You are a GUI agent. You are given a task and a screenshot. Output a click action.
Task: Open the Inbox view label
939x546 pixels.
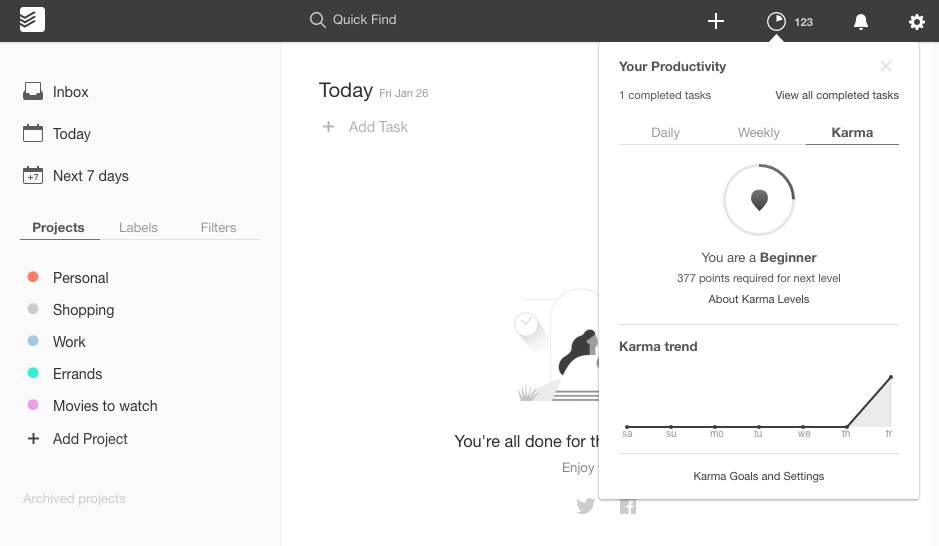(71, 92)
